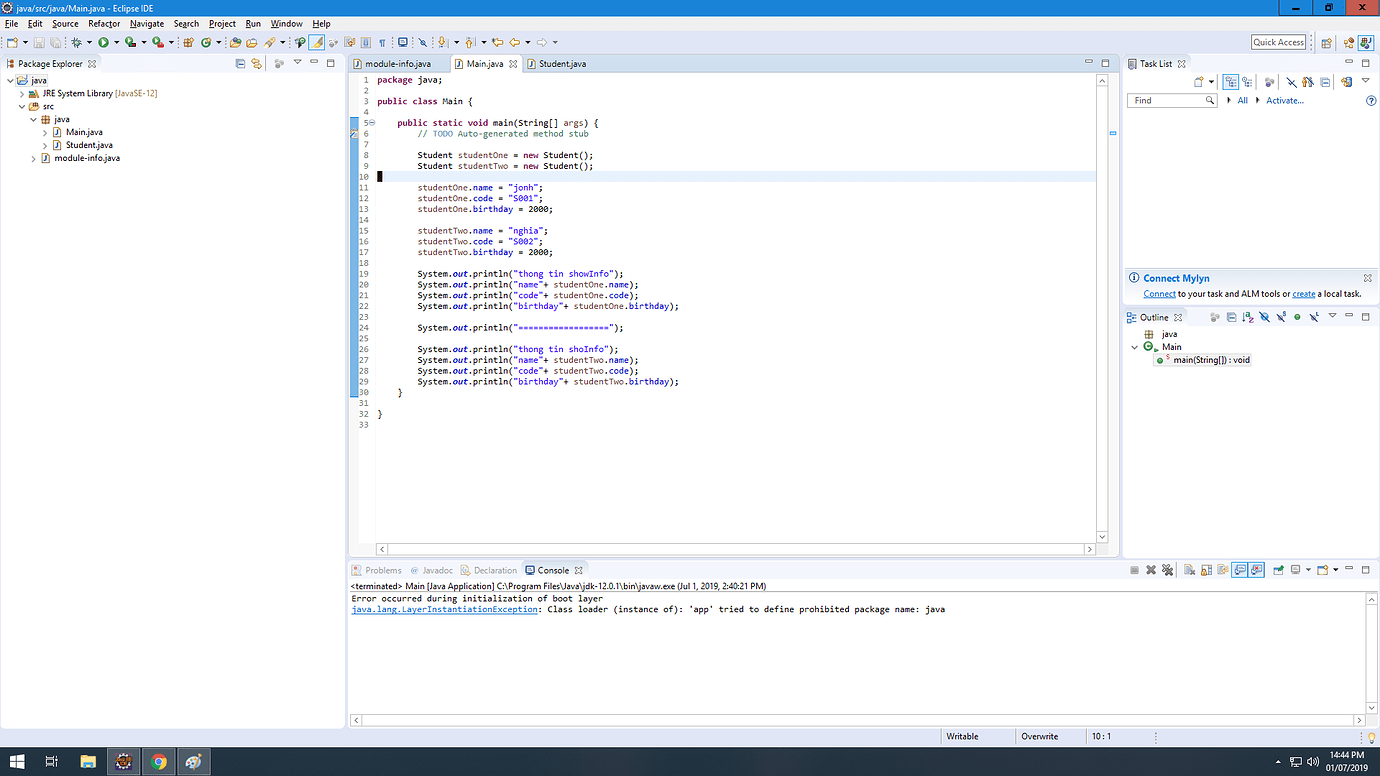Open the Refactor menu

click(x=103, y=23)
